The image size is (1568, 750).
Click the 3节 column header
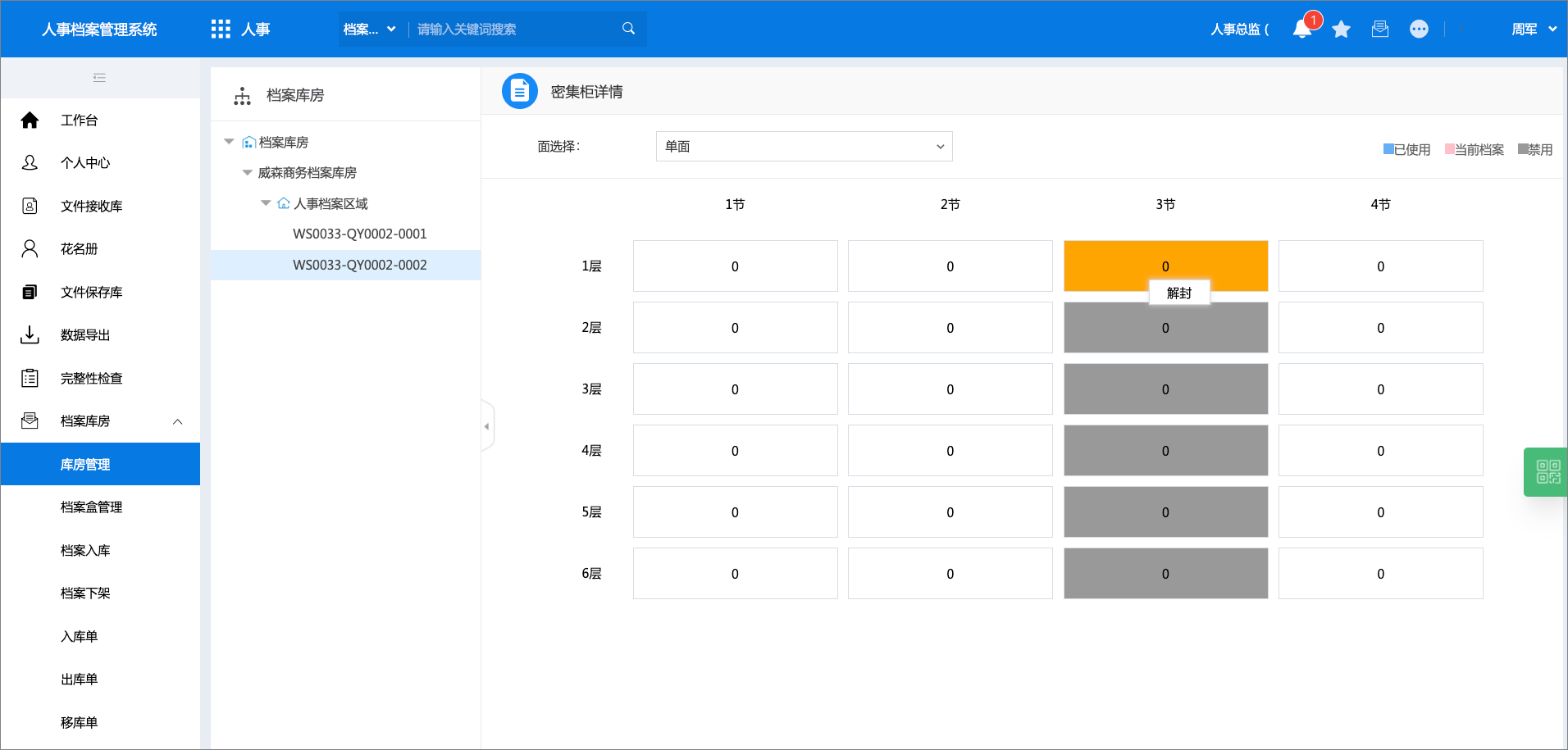(x=1165, y=204)
